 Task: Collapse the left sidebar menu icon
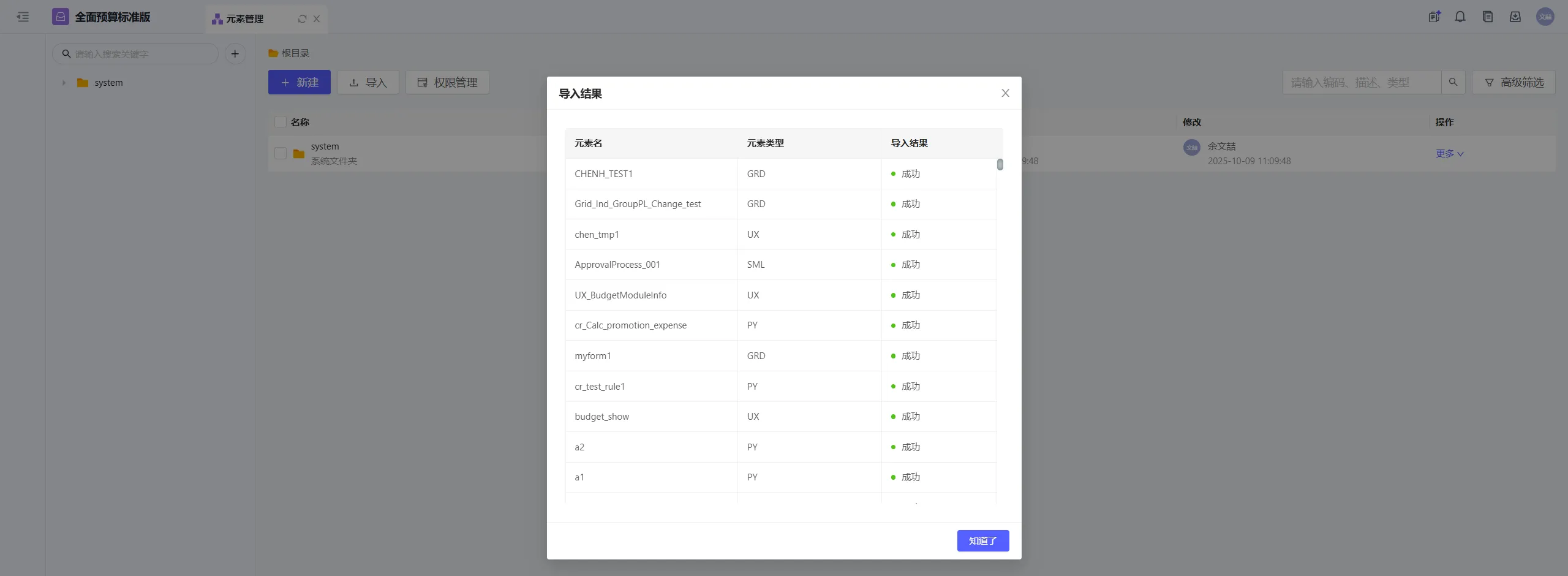[23, 17]
